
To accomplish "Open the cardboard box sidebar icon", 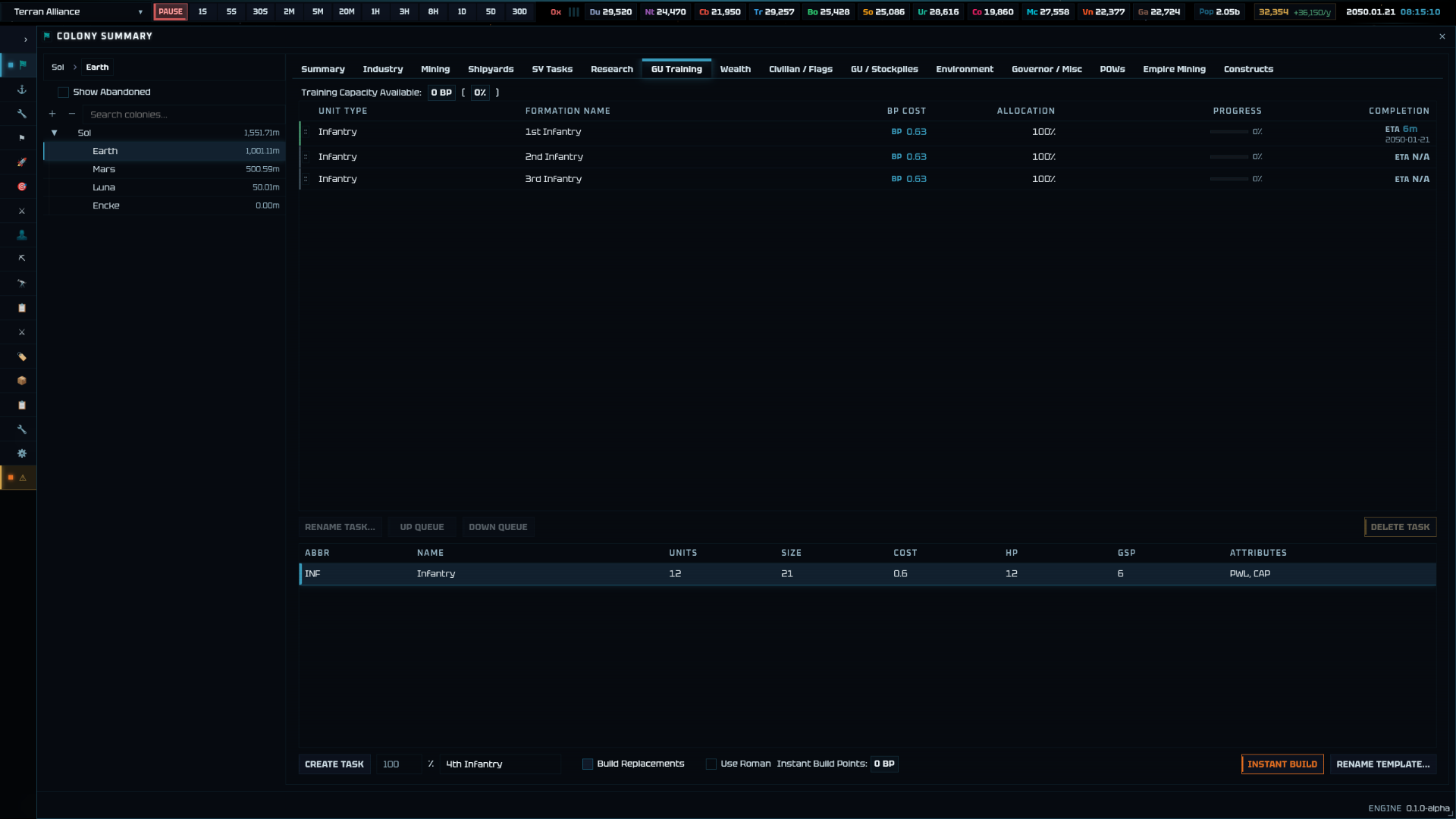I will click(22, 381).
